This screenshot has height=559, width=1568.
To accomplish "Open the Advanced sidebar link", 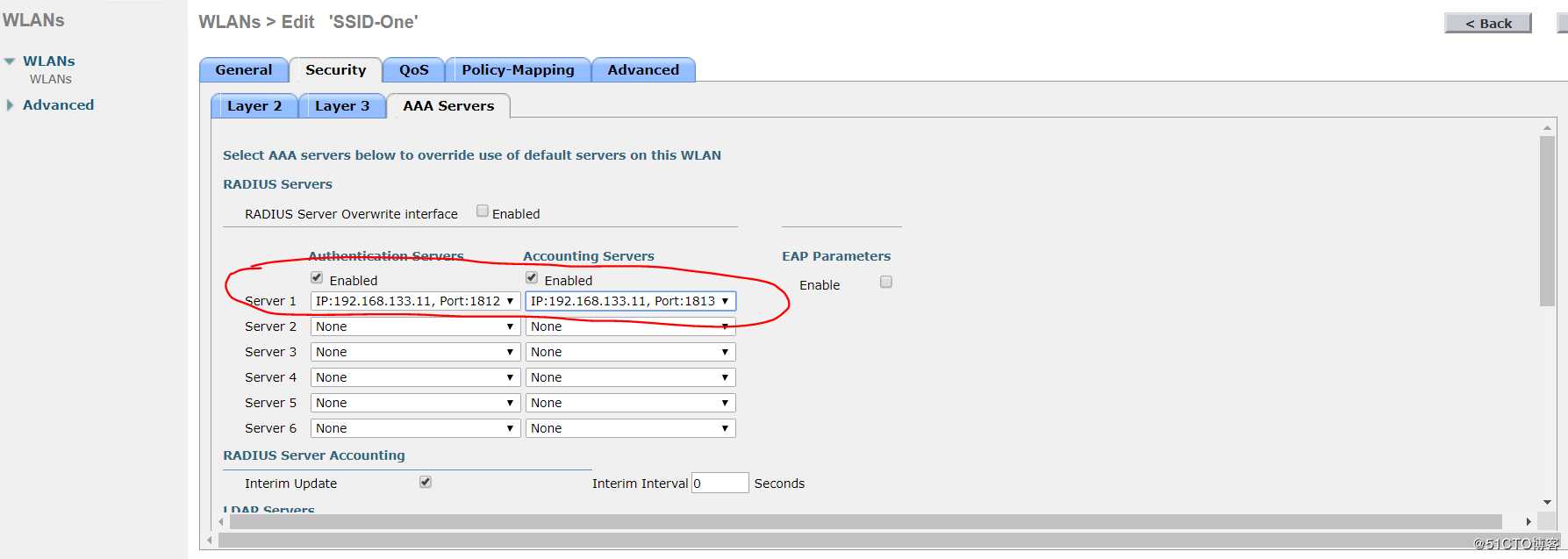I will click(58, 104).
